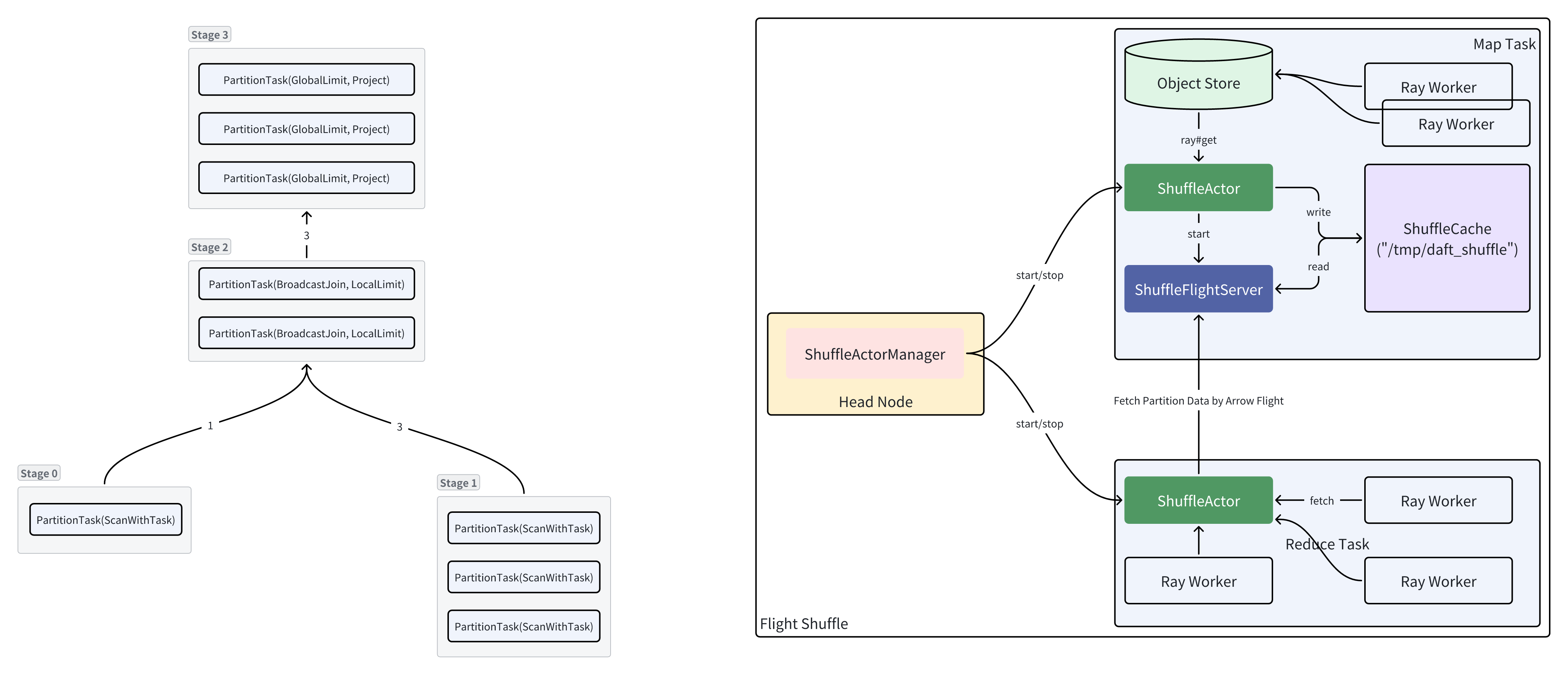
Task: Select the ShuffleActorManager pink node
Action: tap(874, 354)
